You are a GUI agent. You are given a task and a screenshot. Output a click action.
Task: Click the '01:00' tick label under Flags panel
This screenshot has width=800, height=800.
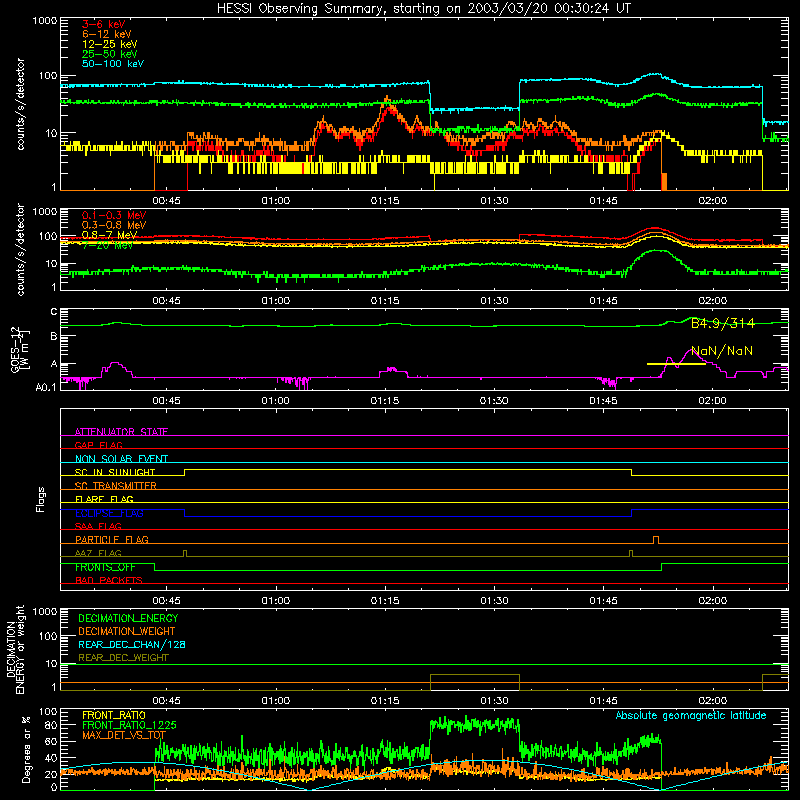[276, 601]
